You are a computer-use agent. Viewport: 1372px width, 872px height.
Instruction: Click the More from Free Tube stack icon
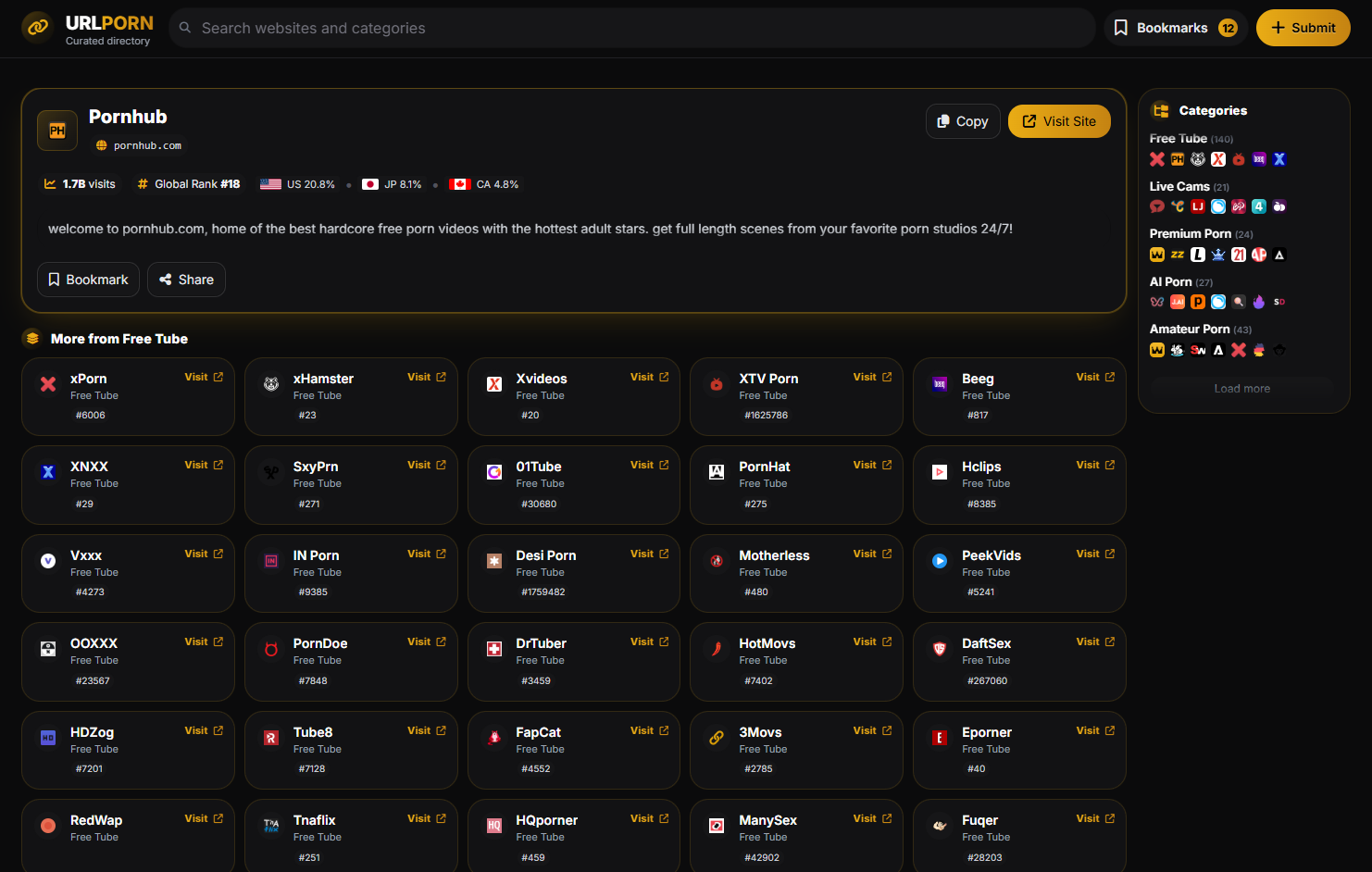32,339
